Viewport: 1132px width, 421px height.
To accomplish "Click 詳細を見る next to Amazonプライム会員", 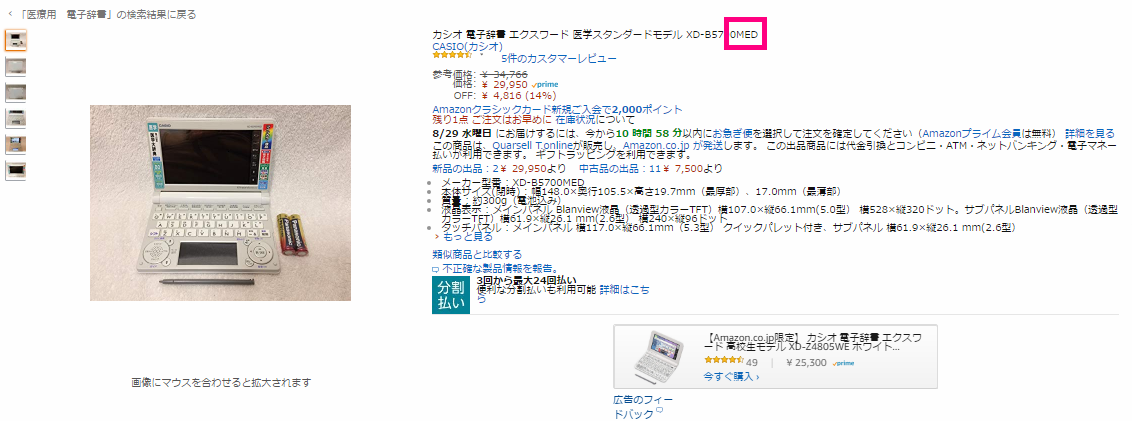I will [x=1089, y=134].
